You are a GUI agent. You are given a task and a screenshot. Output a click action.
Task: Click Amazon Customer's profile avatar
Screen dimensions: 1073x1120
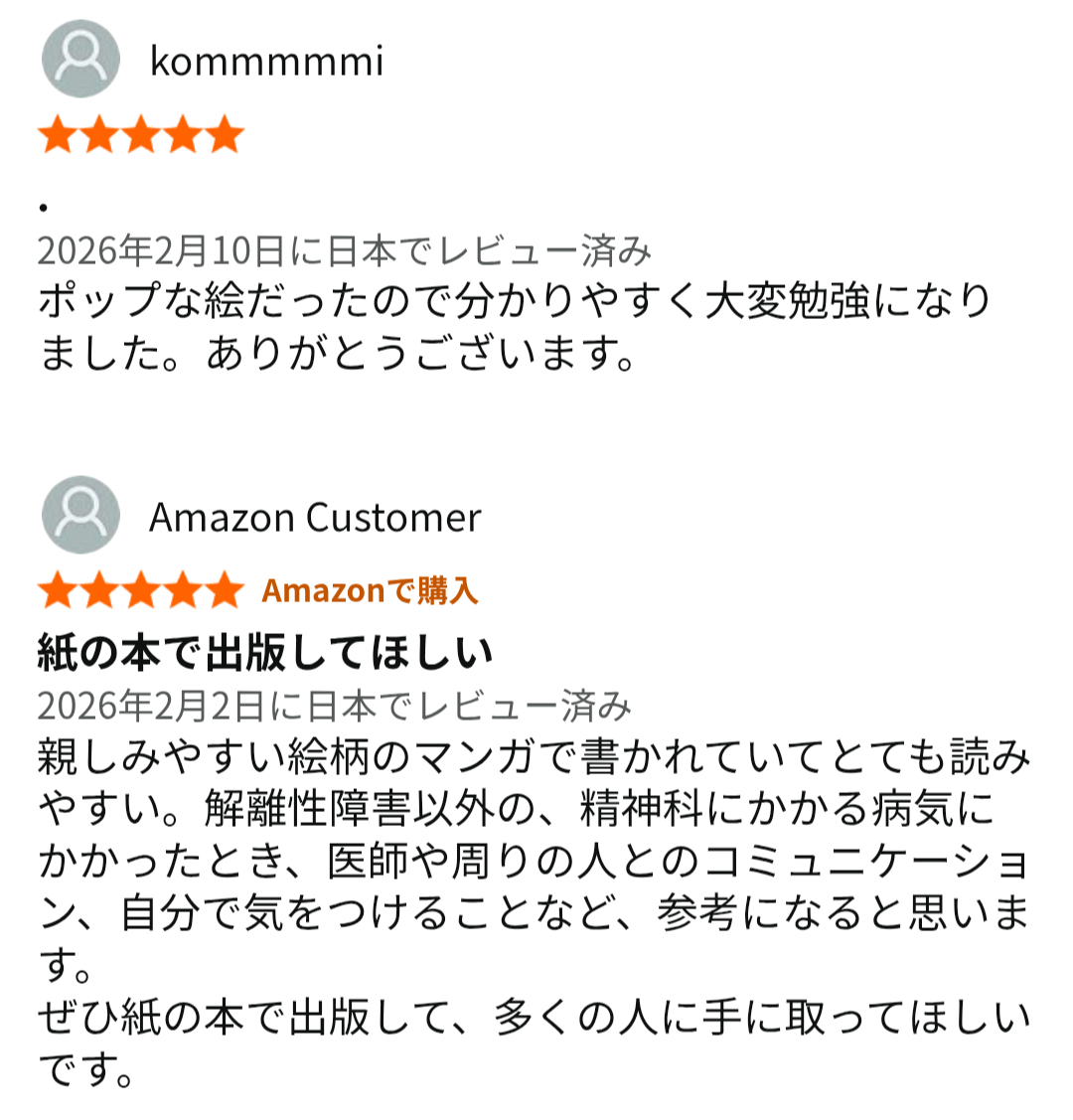point(80,516)
